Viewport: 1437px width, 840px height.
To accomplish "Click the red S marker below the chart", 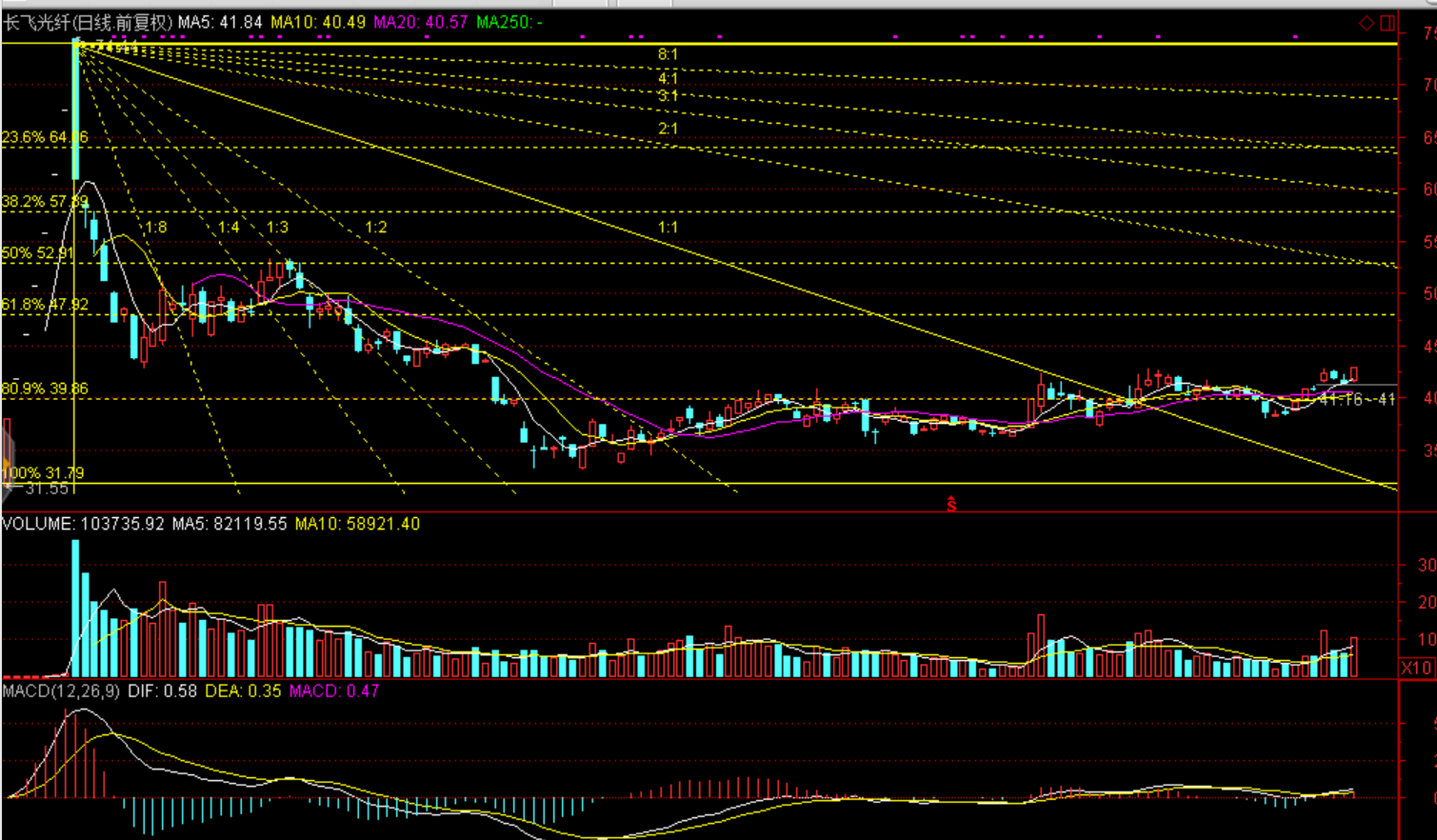I will point(950,504).
